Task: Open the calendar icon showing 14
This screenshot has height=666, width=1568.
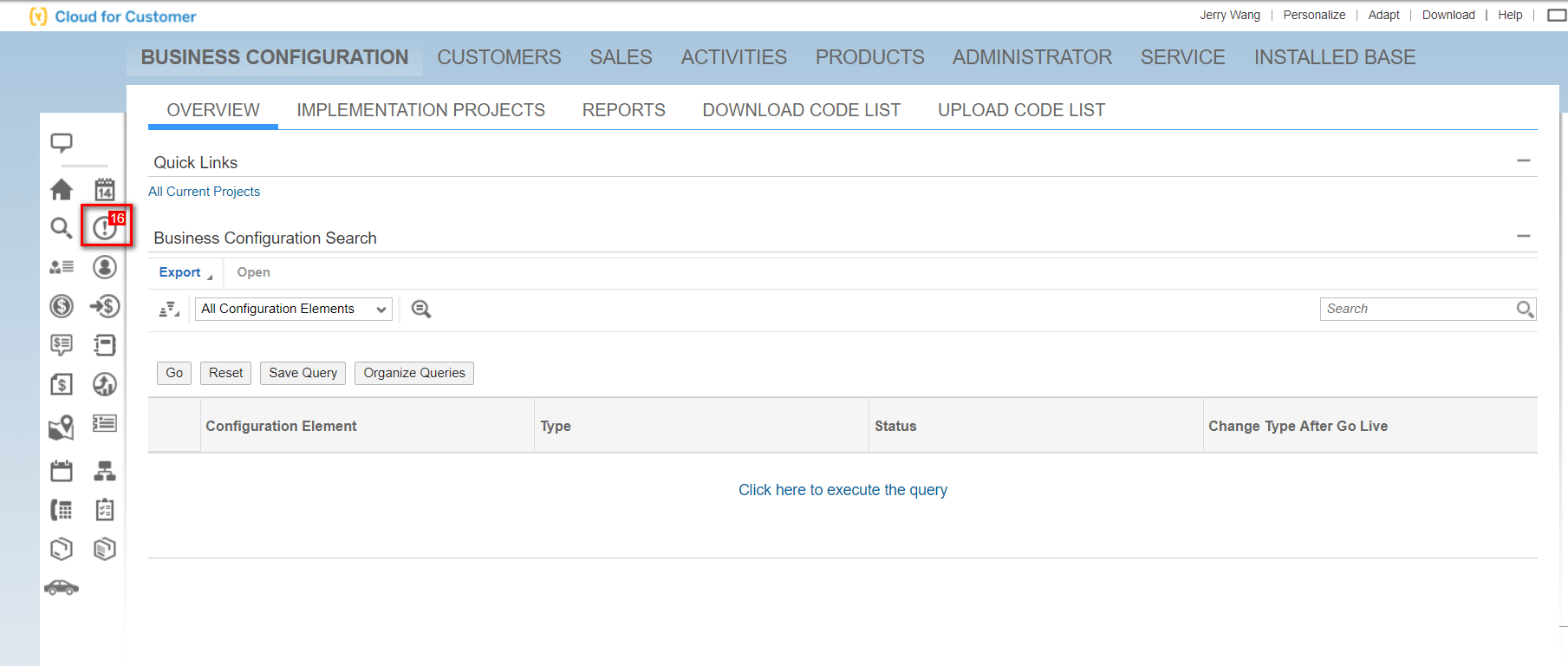Action: 105,189
